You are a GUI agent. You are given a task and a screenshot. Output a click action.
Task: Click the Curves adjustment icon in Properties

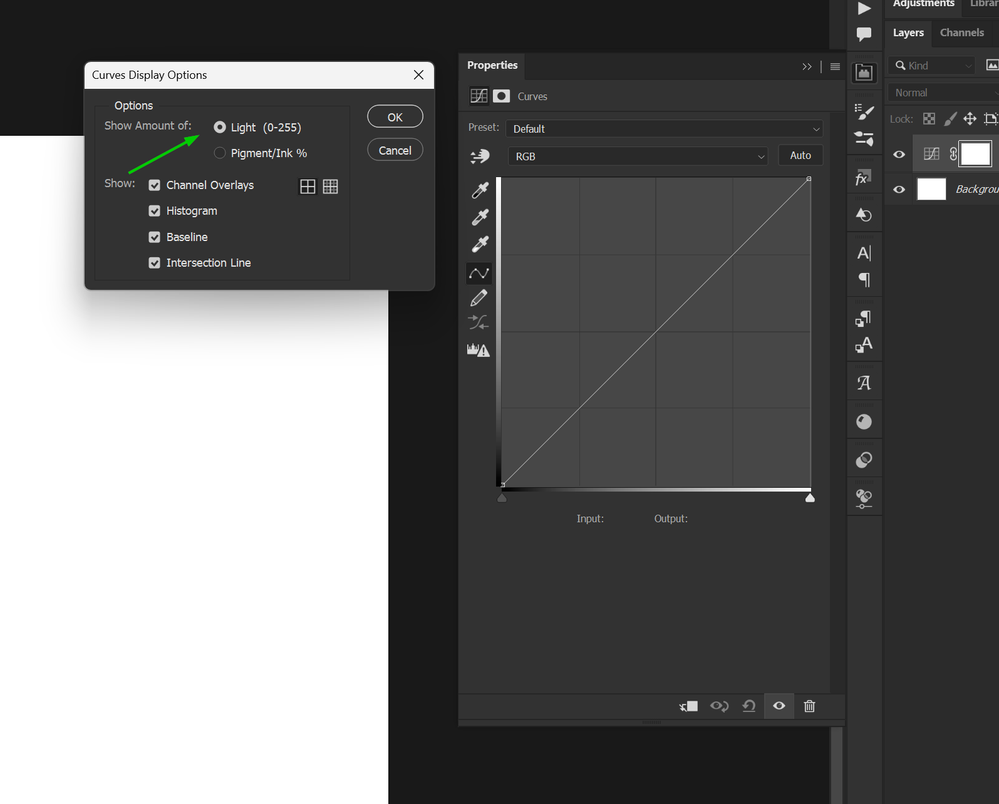coord(479,96)
